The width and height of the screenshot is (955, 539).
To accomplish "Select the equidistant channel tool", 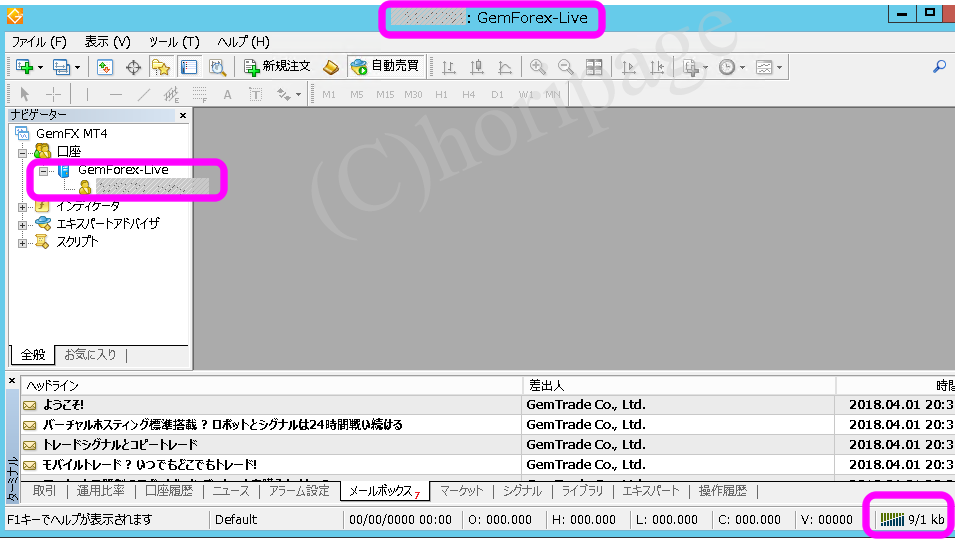I will (172, 94).
